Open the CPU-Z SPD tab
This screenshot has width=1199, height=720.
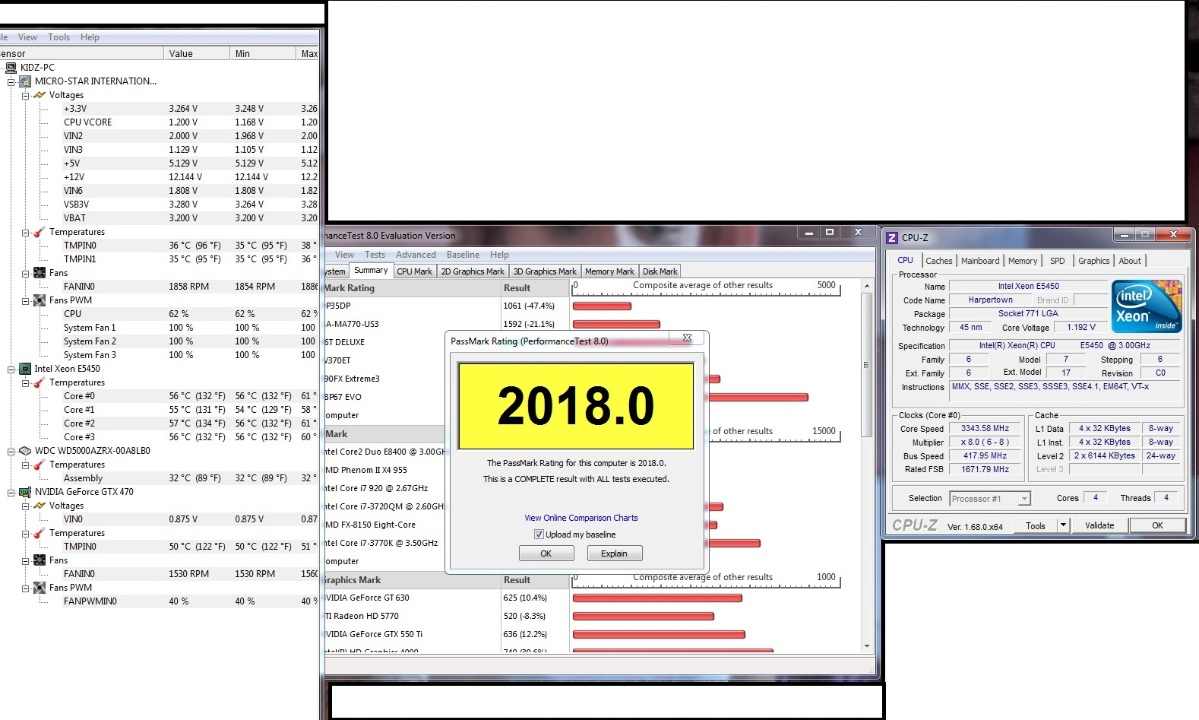point(1058,261)
